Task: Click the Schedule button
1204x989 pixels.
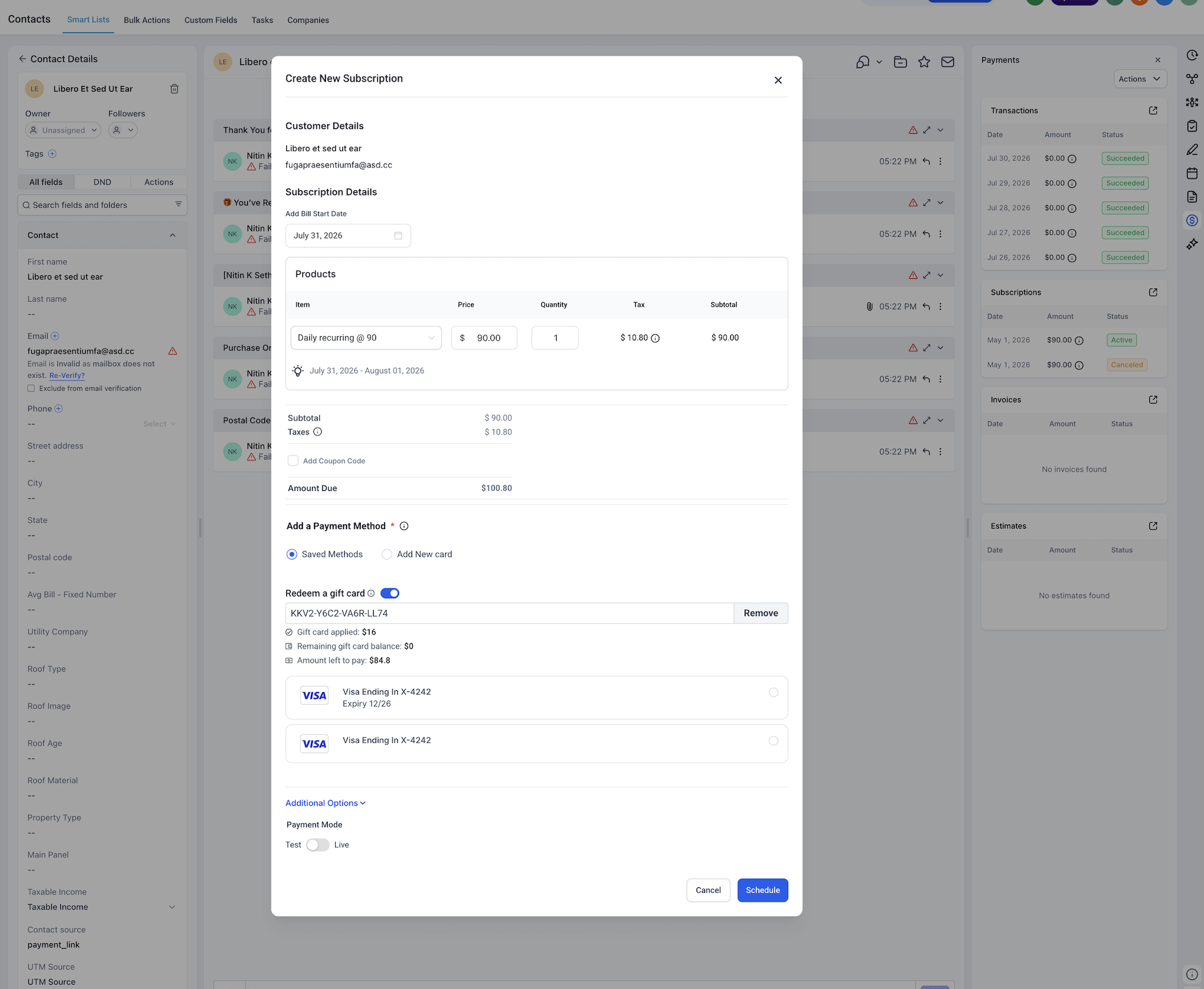Action: 762,890
